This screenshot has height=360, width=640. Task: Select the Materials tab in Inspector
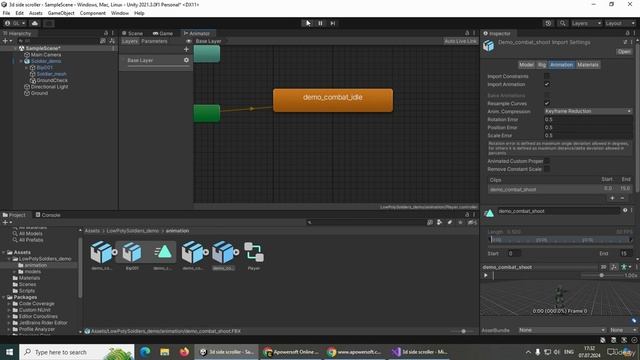[x=588, y=65]
